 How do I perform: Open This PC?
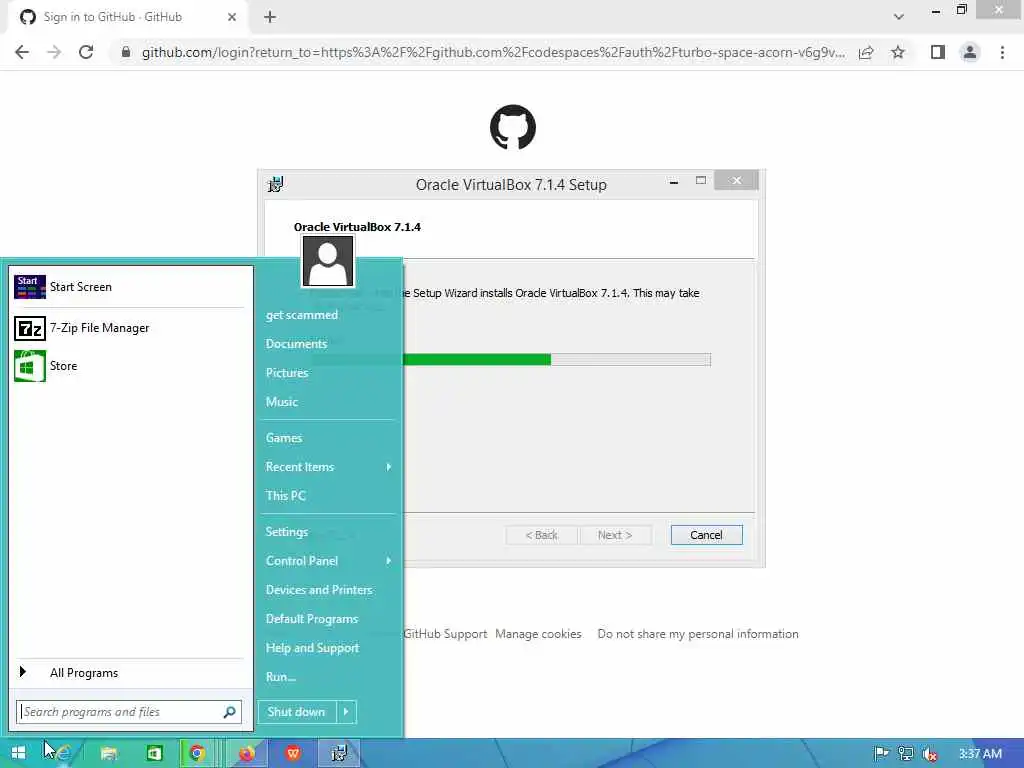click(285, 496)
